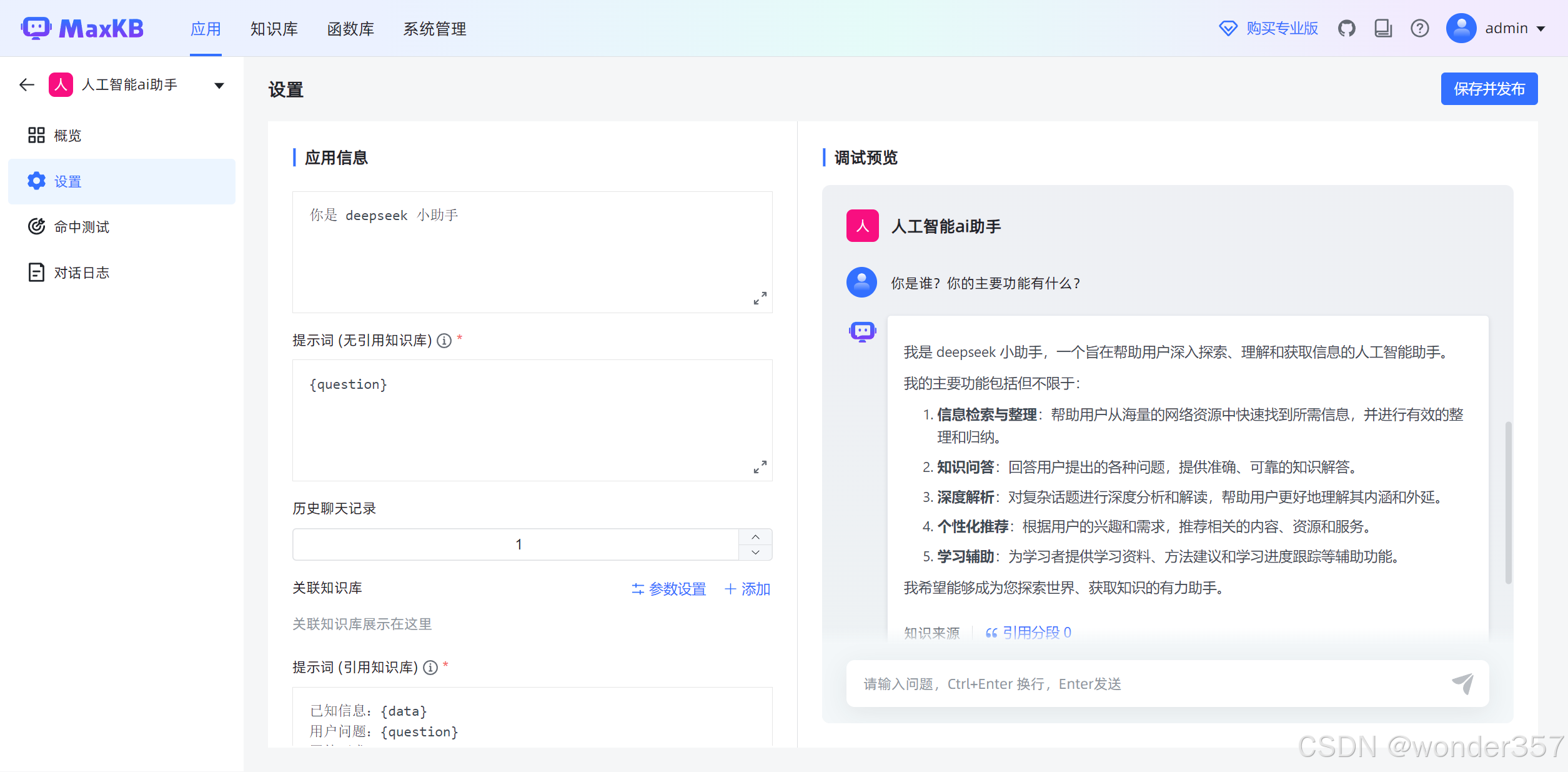Screen dimensions: 1568x772
Task: Click the back arrow beside the app name
Action: [x=26, y=84]
